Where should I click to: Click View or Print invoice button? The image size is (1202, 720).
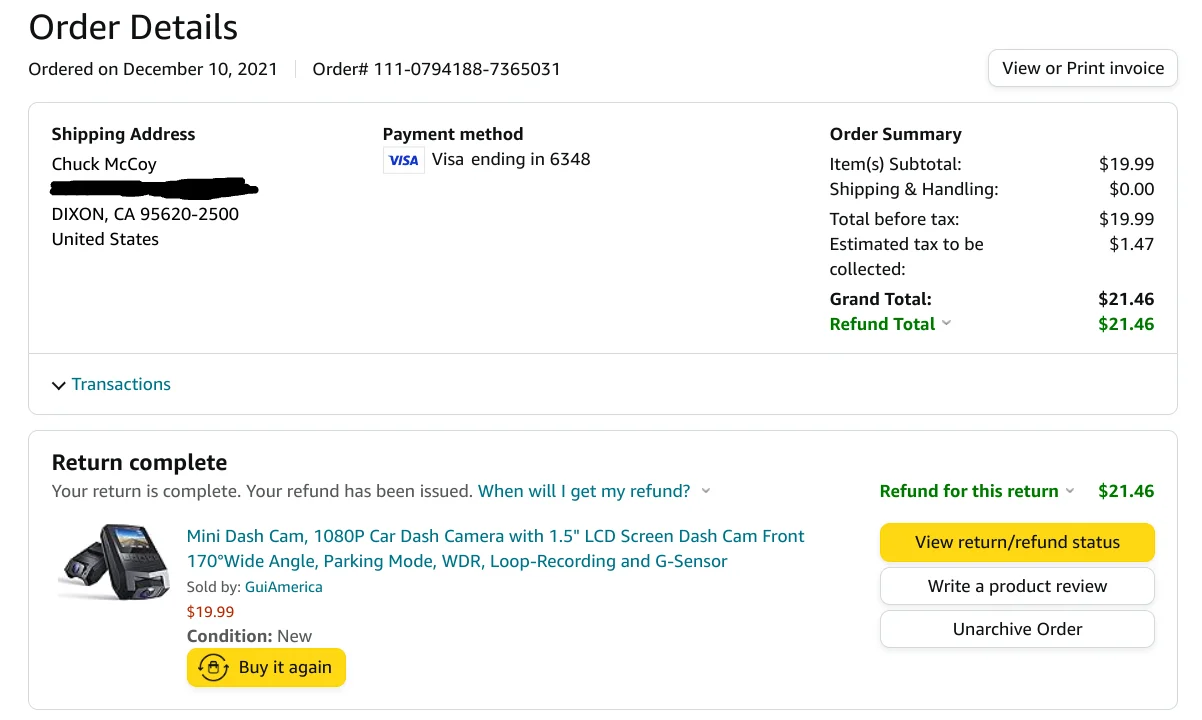[1082, 69]
